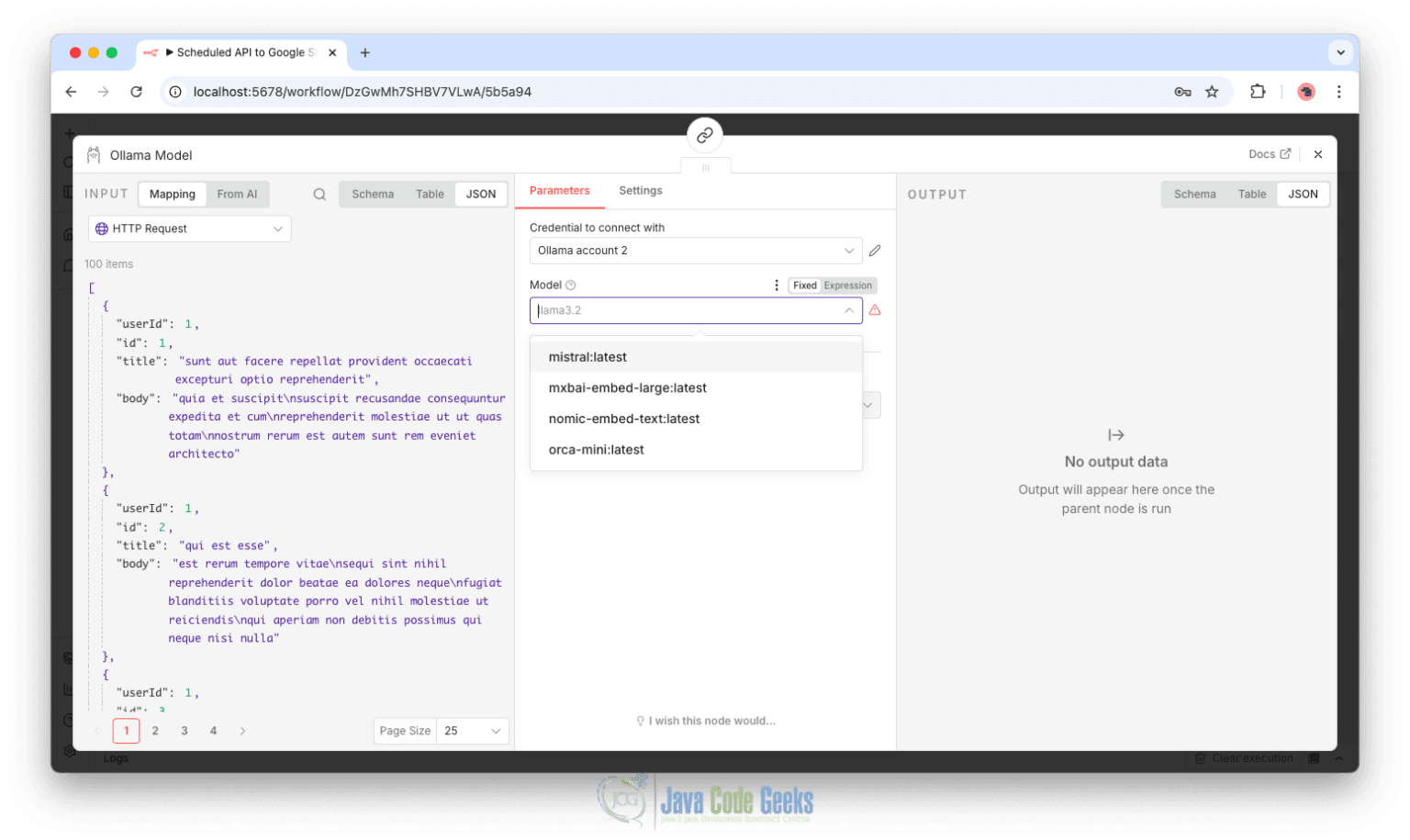The width and height of the screenshot is (1410, 840).
Task: Click the 'No output data' message
Action: tap(1116, 462)
